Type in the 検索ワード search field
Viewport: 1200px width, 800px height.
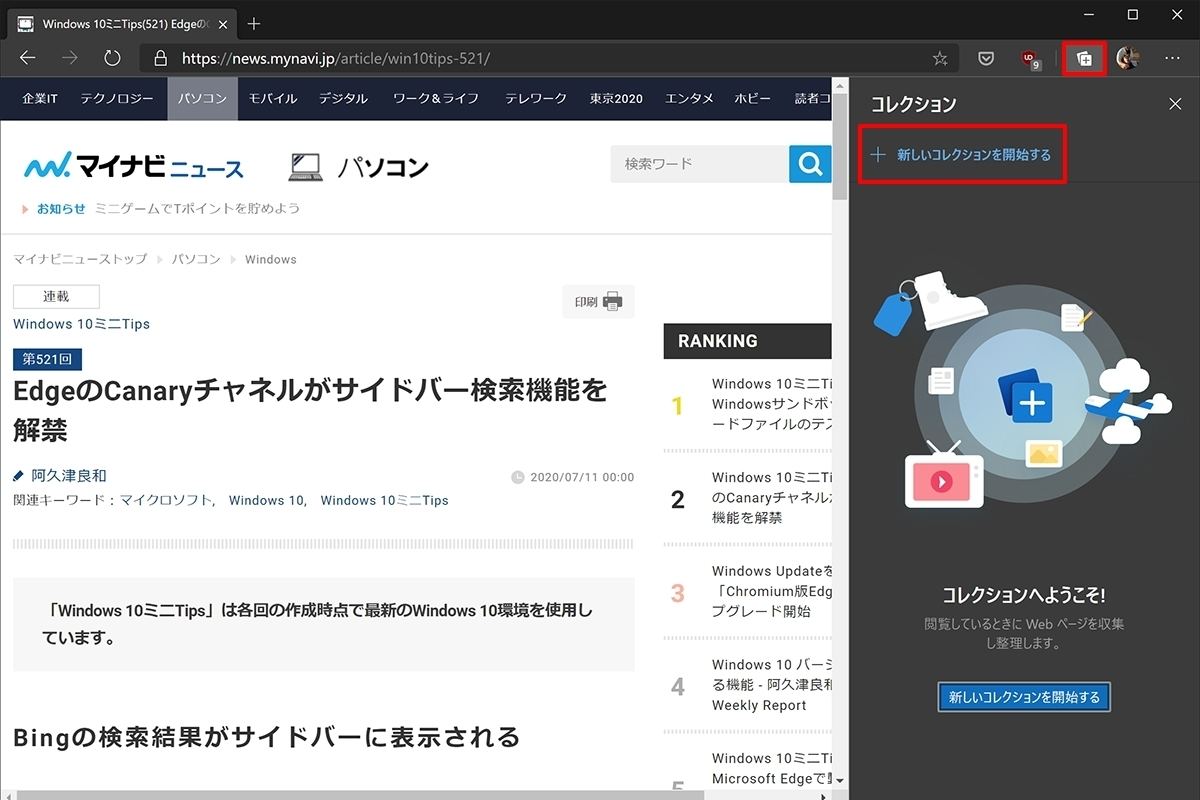click(699, 164)
